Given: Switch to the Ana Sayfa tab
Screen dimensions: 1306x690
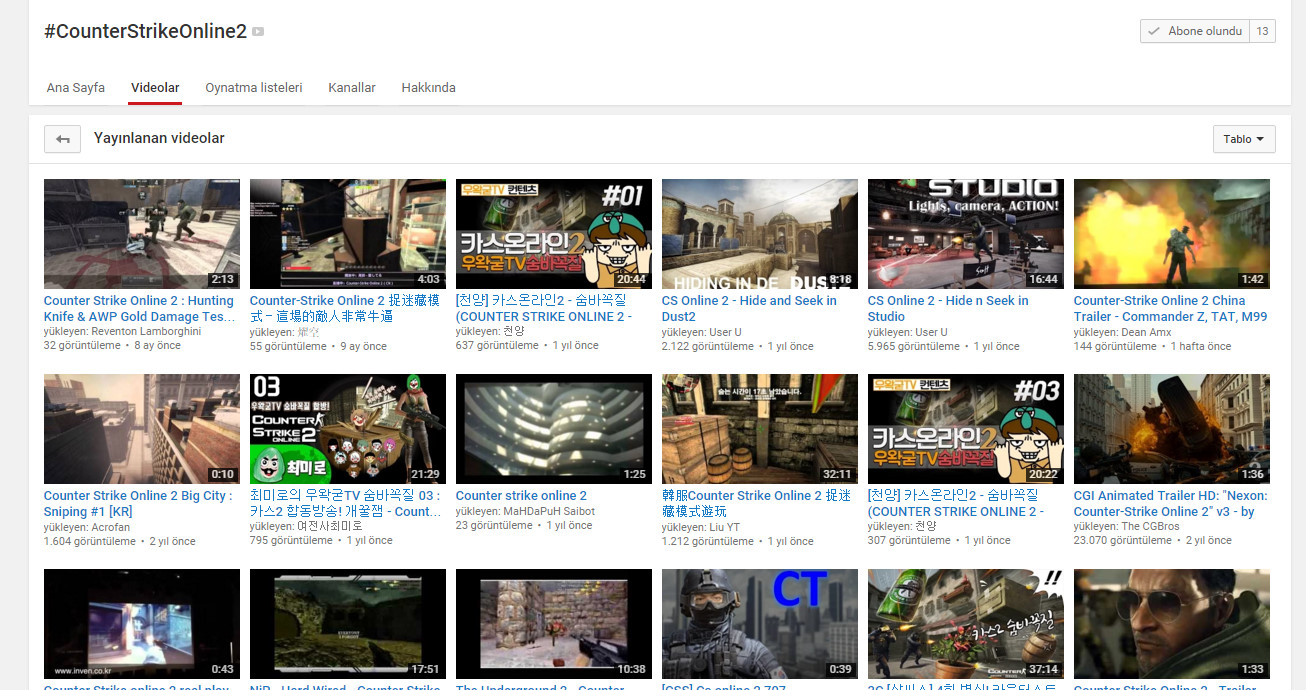Looking at the screenshot, I should coord(76,88).
